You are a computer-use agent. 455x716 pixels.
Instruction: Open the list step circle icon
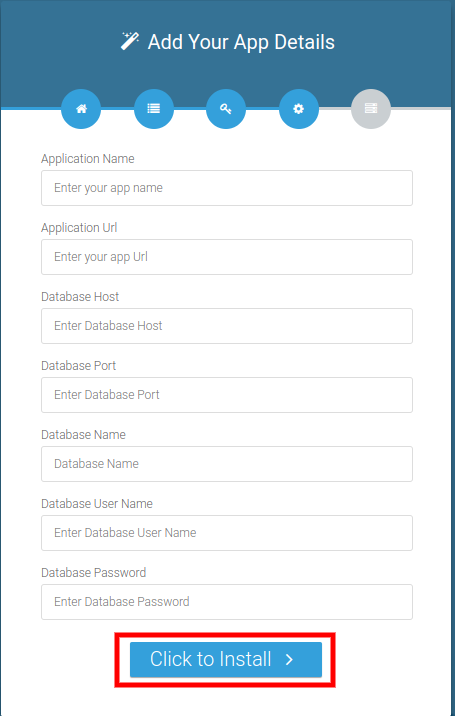tap(153, 109)
